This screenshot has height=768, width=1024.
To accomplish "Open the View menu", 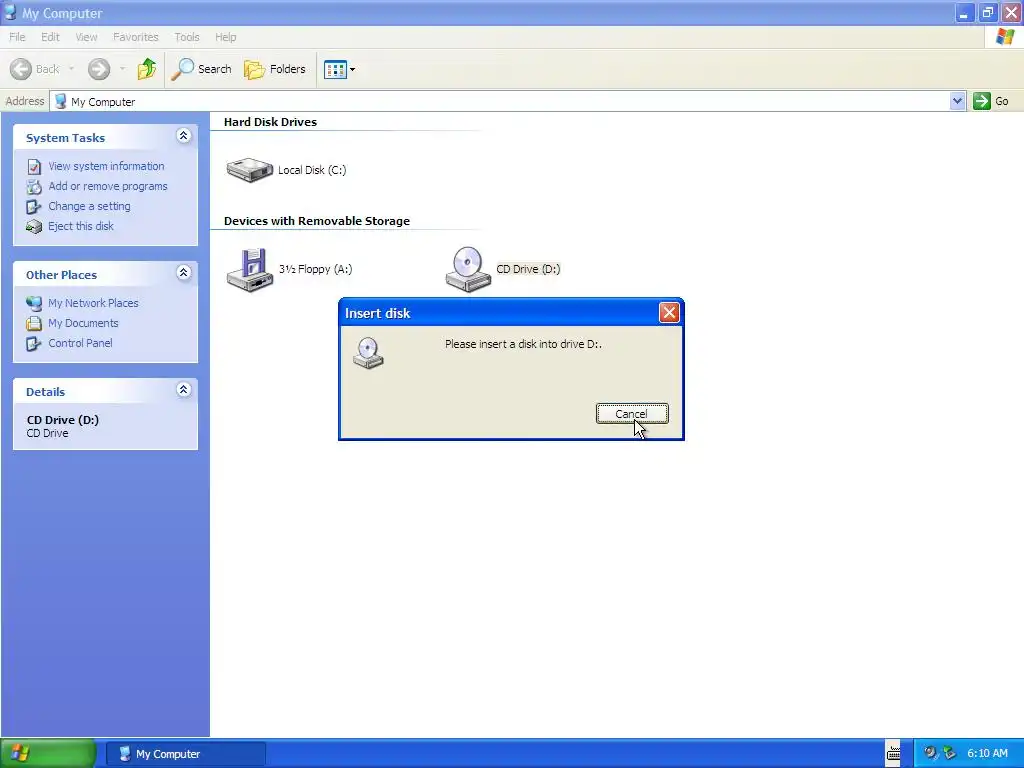I will coord(86,37).
